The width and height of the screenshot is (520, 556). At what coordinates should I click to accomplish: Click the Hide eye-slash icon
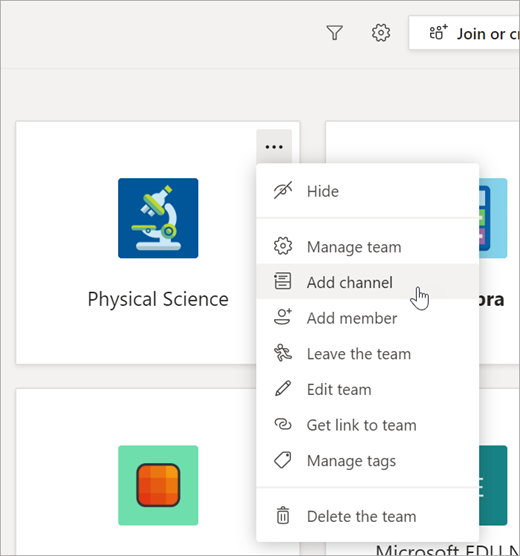point(283,191)
